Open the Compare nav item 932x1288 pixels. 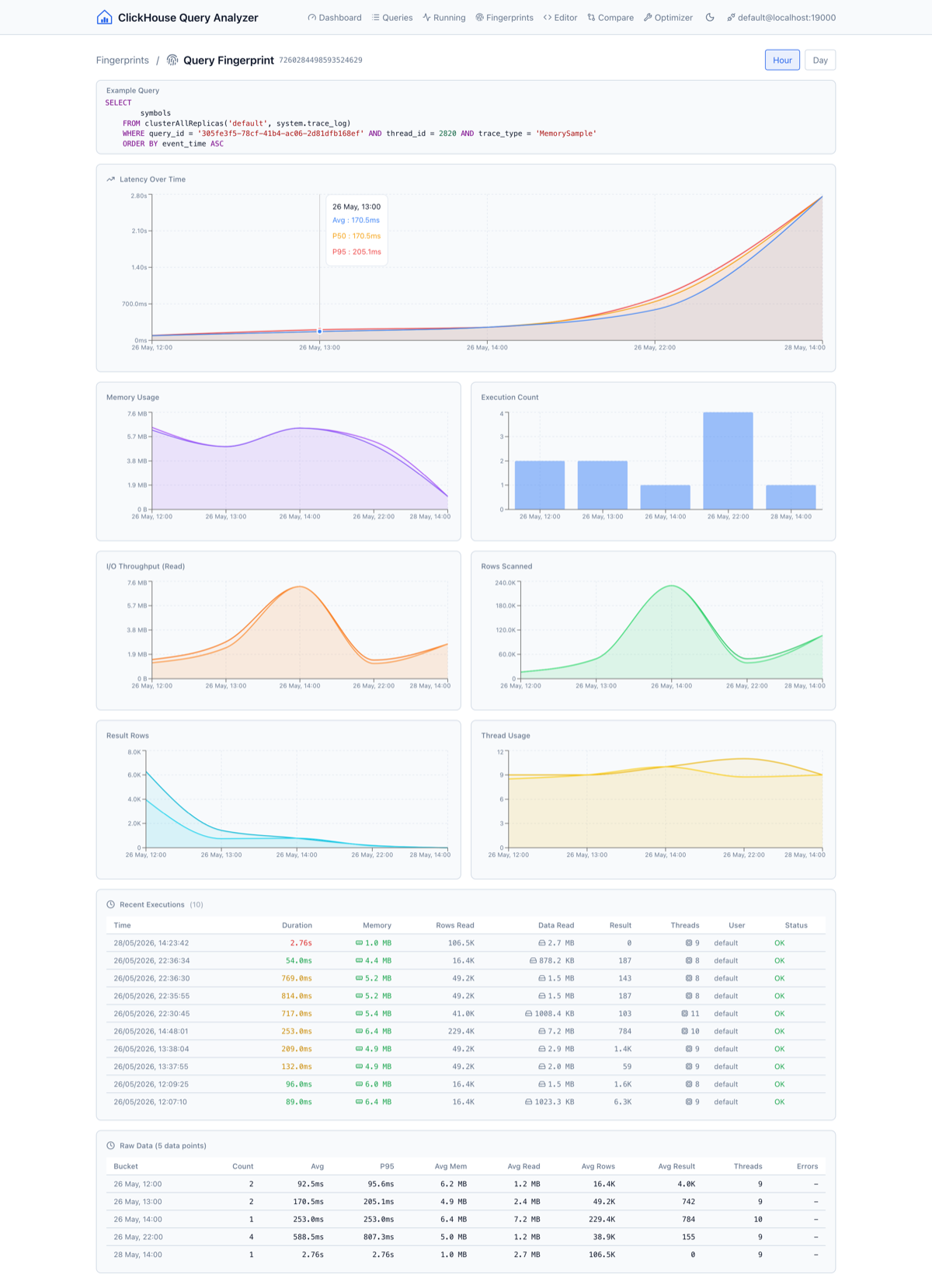tap(610, 17)
